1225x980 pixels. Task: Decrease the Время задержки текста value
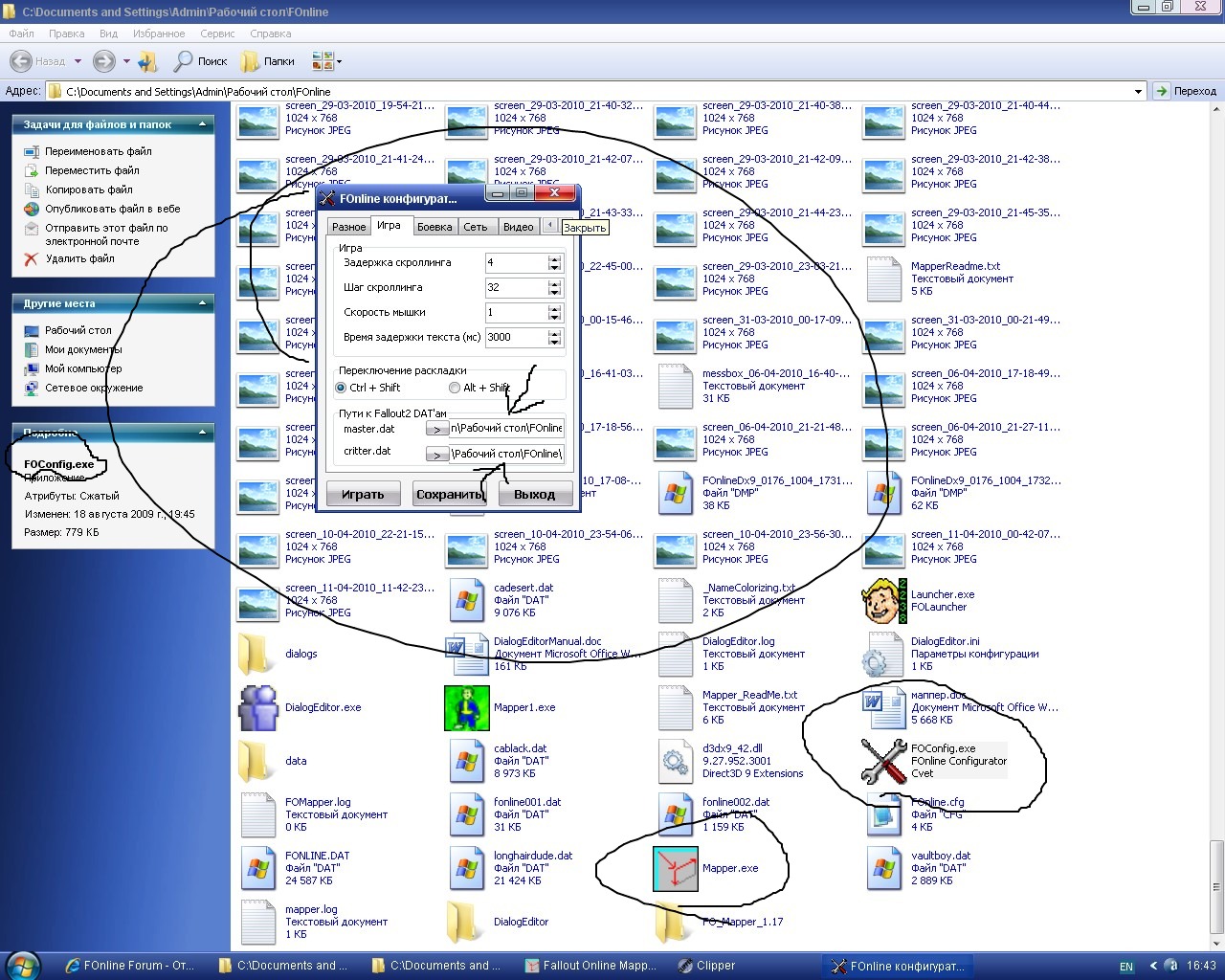555,341
